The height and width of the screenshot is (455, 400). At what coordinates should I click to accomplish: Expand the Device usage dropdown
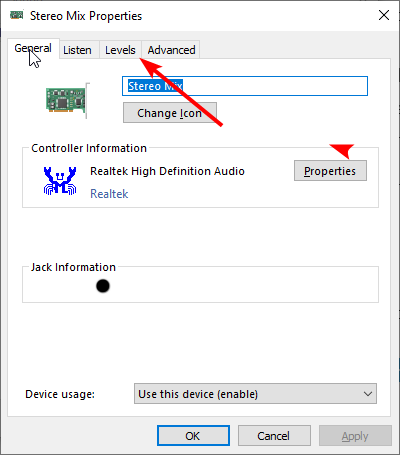pyautogui.click(x=255, y=394)
